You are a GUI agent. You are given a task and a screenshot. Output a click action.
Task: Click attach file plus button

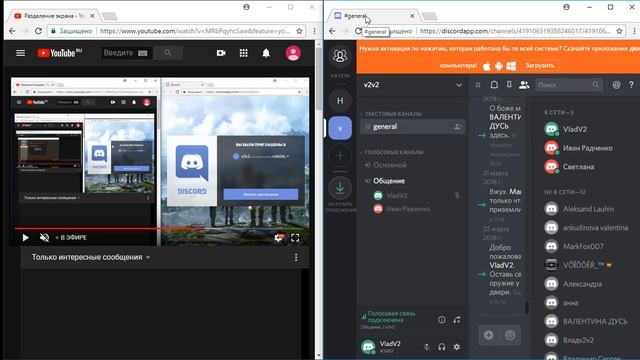489,335
